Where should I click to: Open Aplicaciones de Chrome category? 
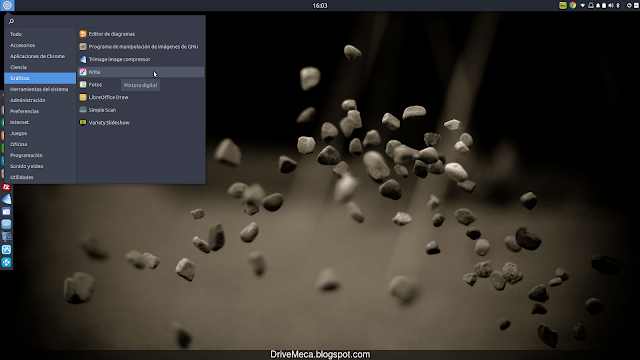pyautogui.click(x=40, y=56)
